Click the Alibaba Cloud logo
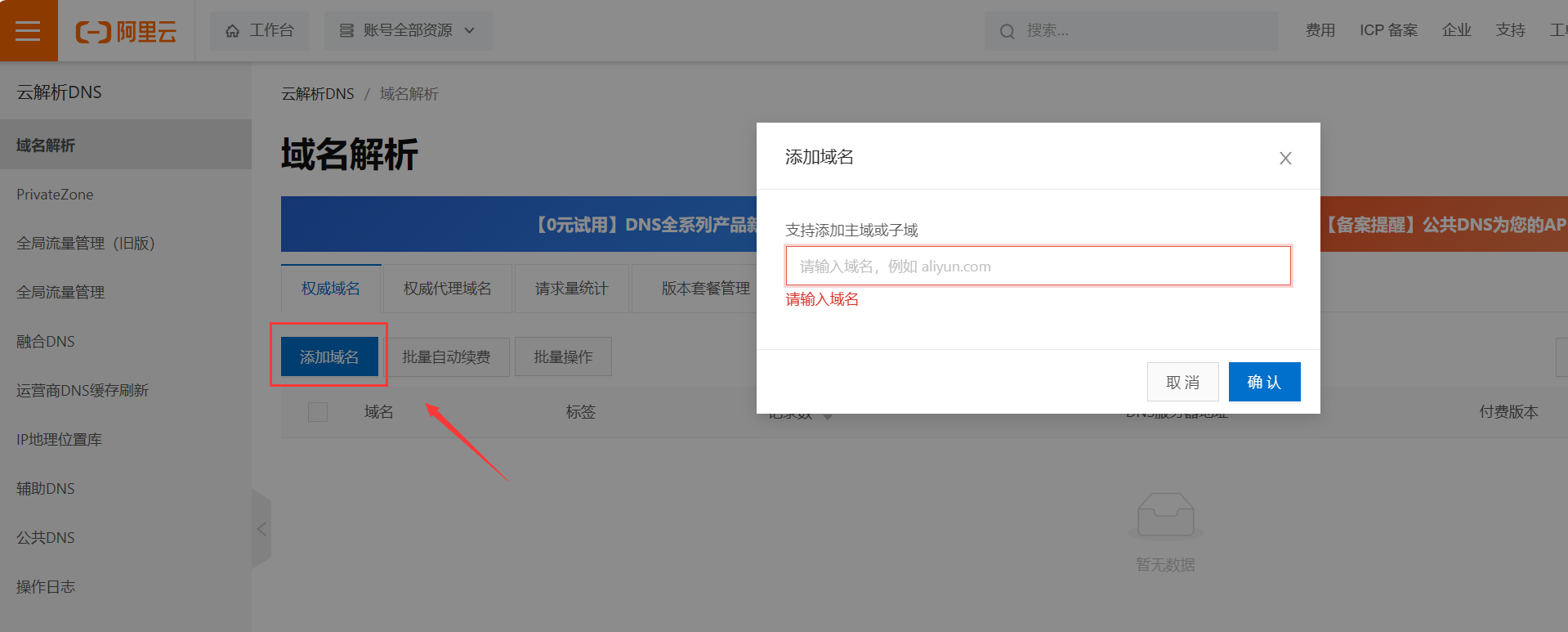Screen dimensions: 1568x632 [126, 32]
